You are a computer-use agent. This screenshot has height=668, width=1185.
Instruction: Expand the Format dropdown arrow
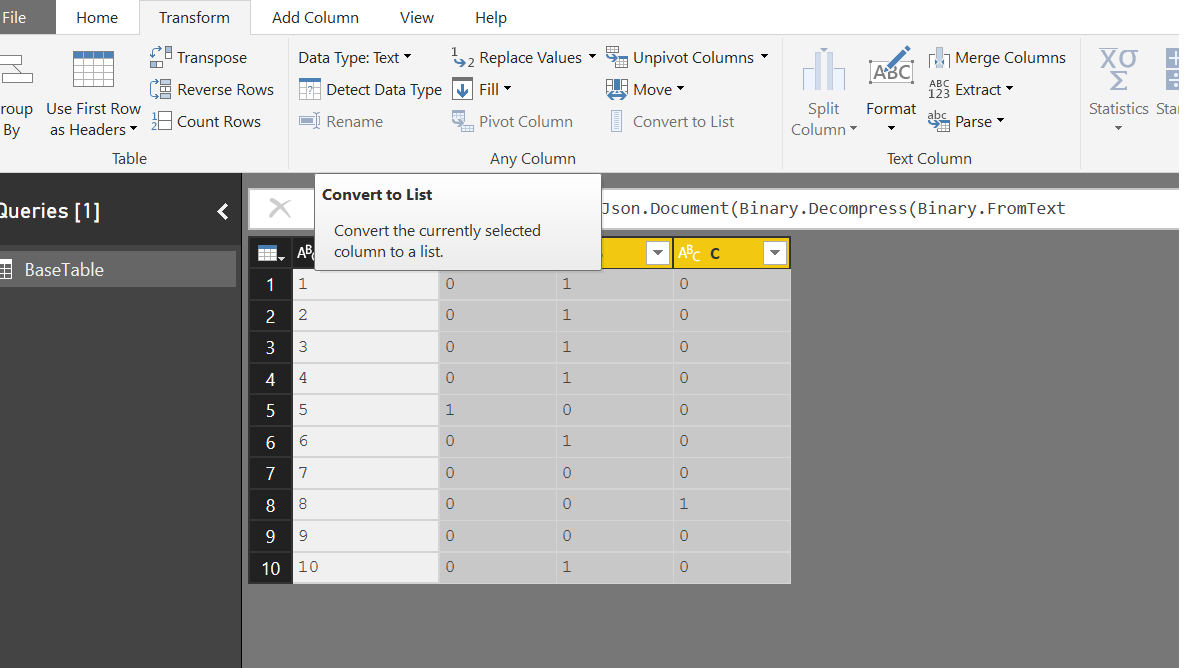(x=891, y=128)
